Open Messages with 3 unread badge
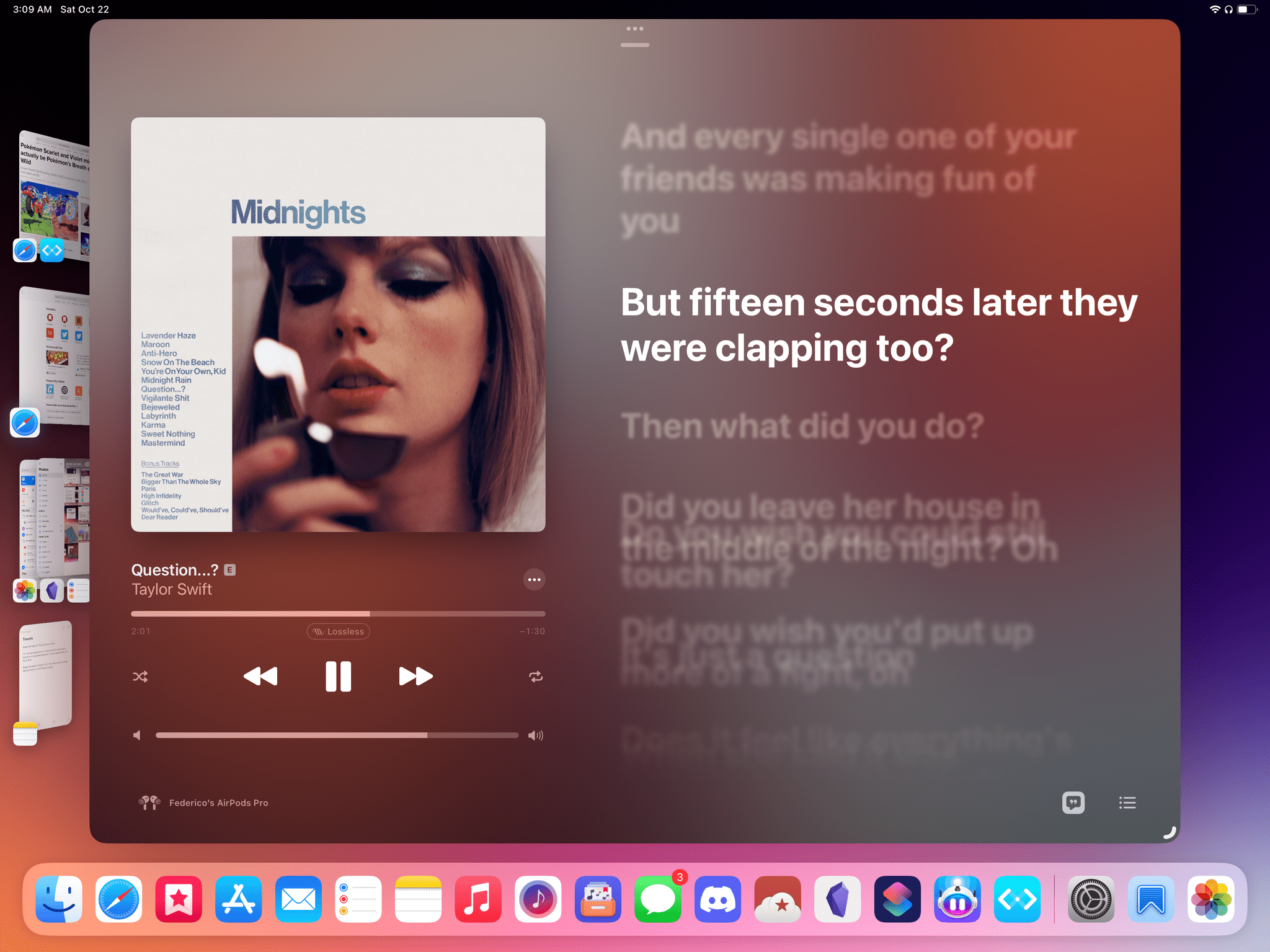 tap(658, 899)
